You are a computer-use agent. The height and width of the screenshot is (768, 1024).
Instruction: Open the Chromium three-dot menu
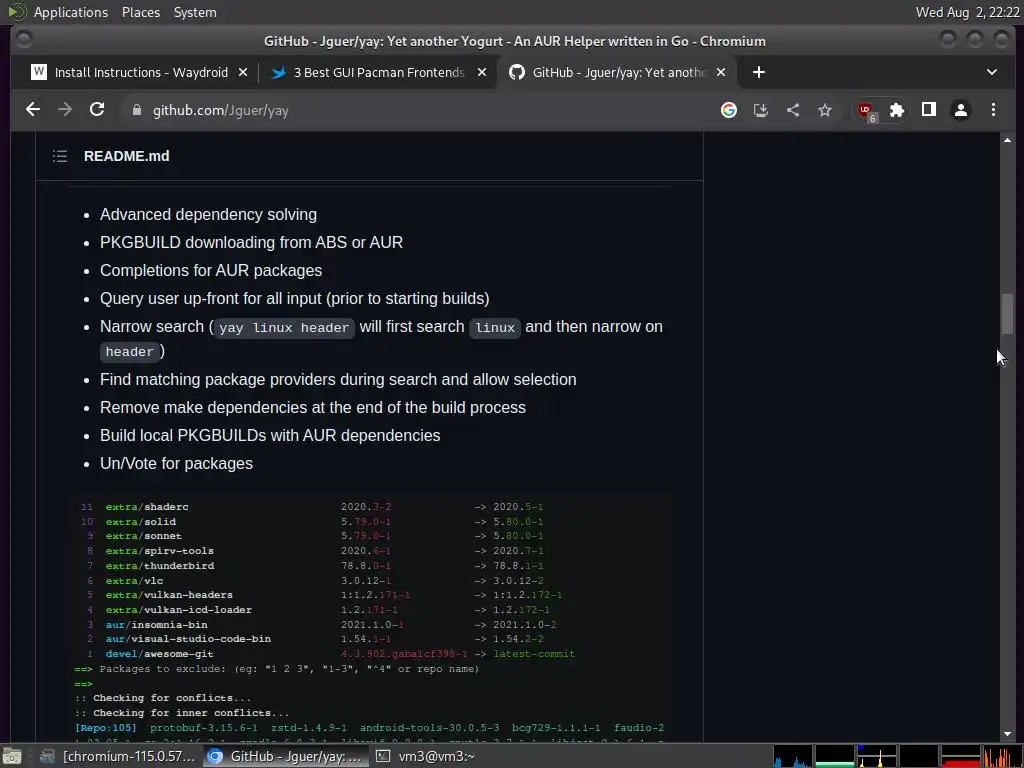coord(993,110)
